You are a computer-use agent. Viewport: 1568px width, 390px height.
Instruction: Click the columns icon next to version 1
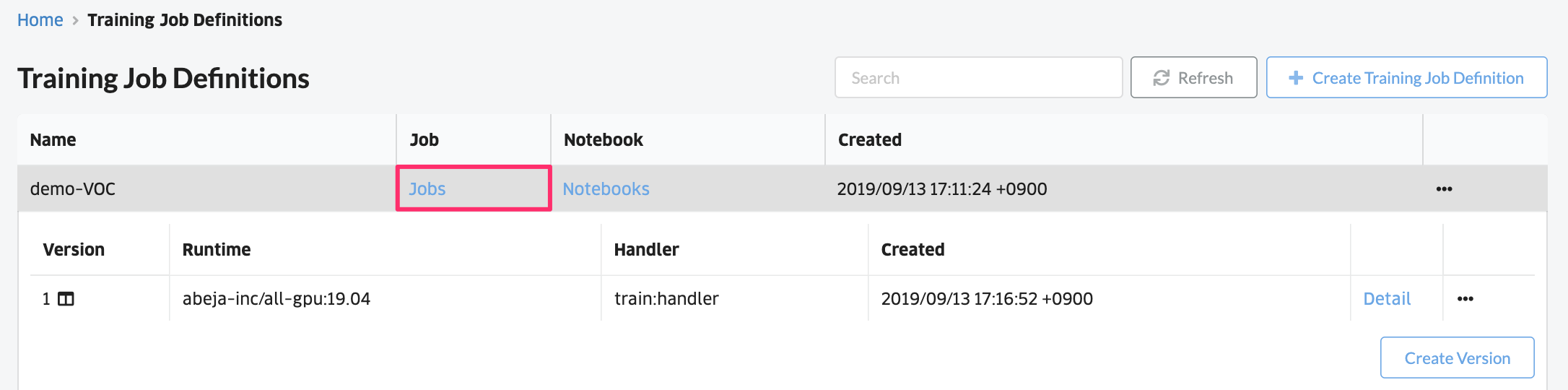(66, 299)
